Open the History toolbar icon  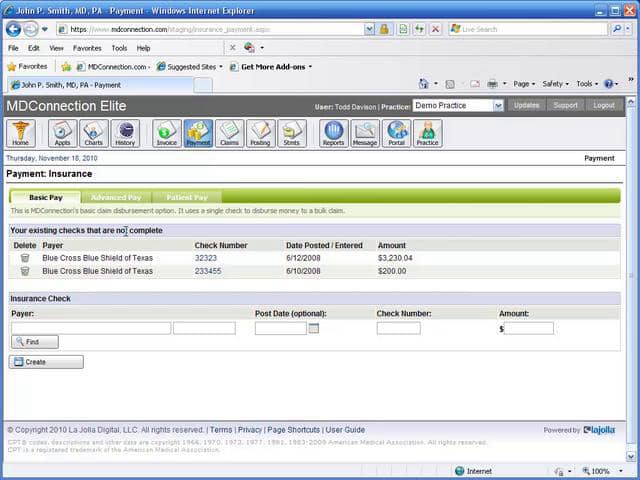tap(125, 133)
